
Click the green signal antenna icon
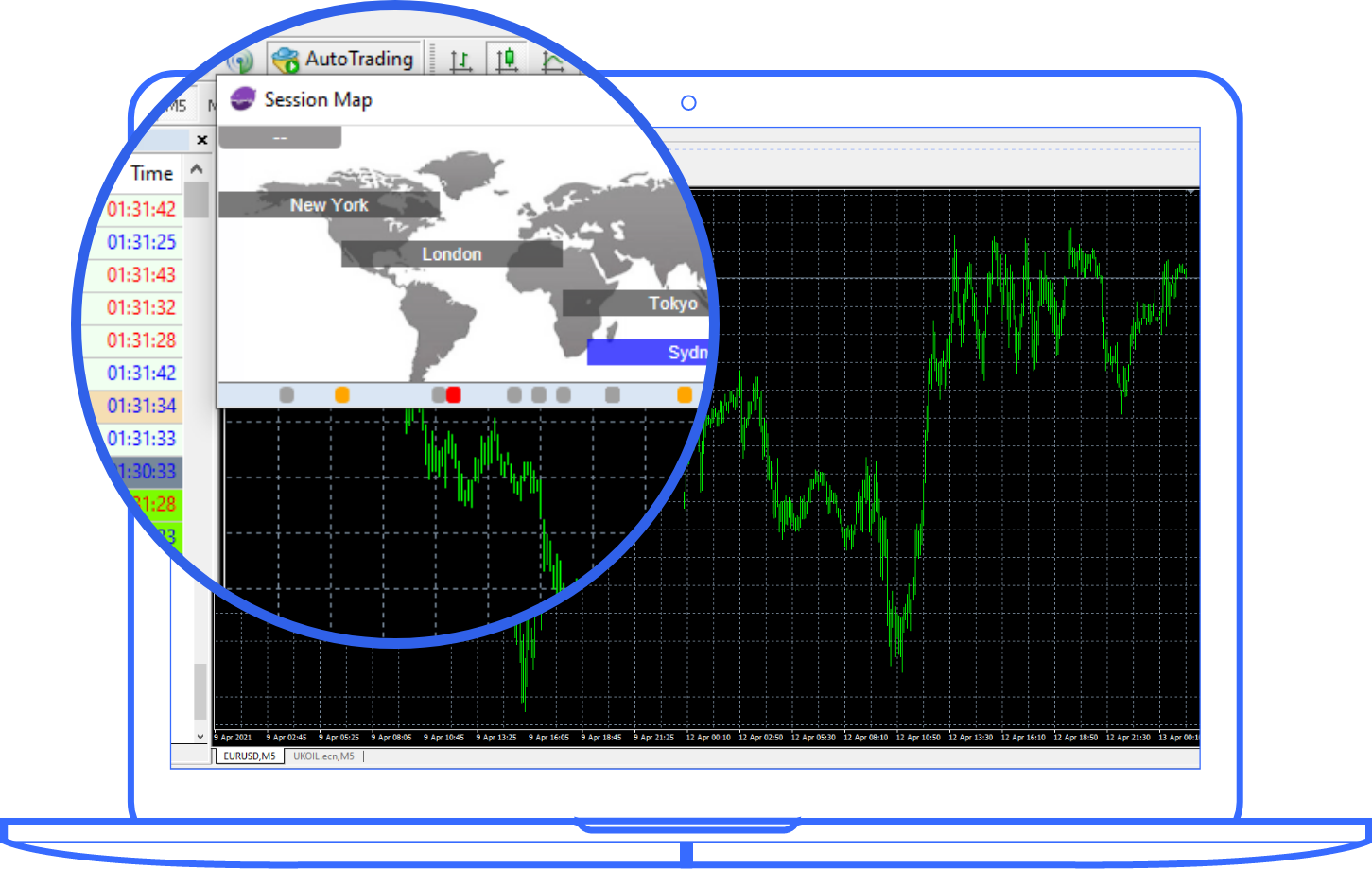pos(241,62)
